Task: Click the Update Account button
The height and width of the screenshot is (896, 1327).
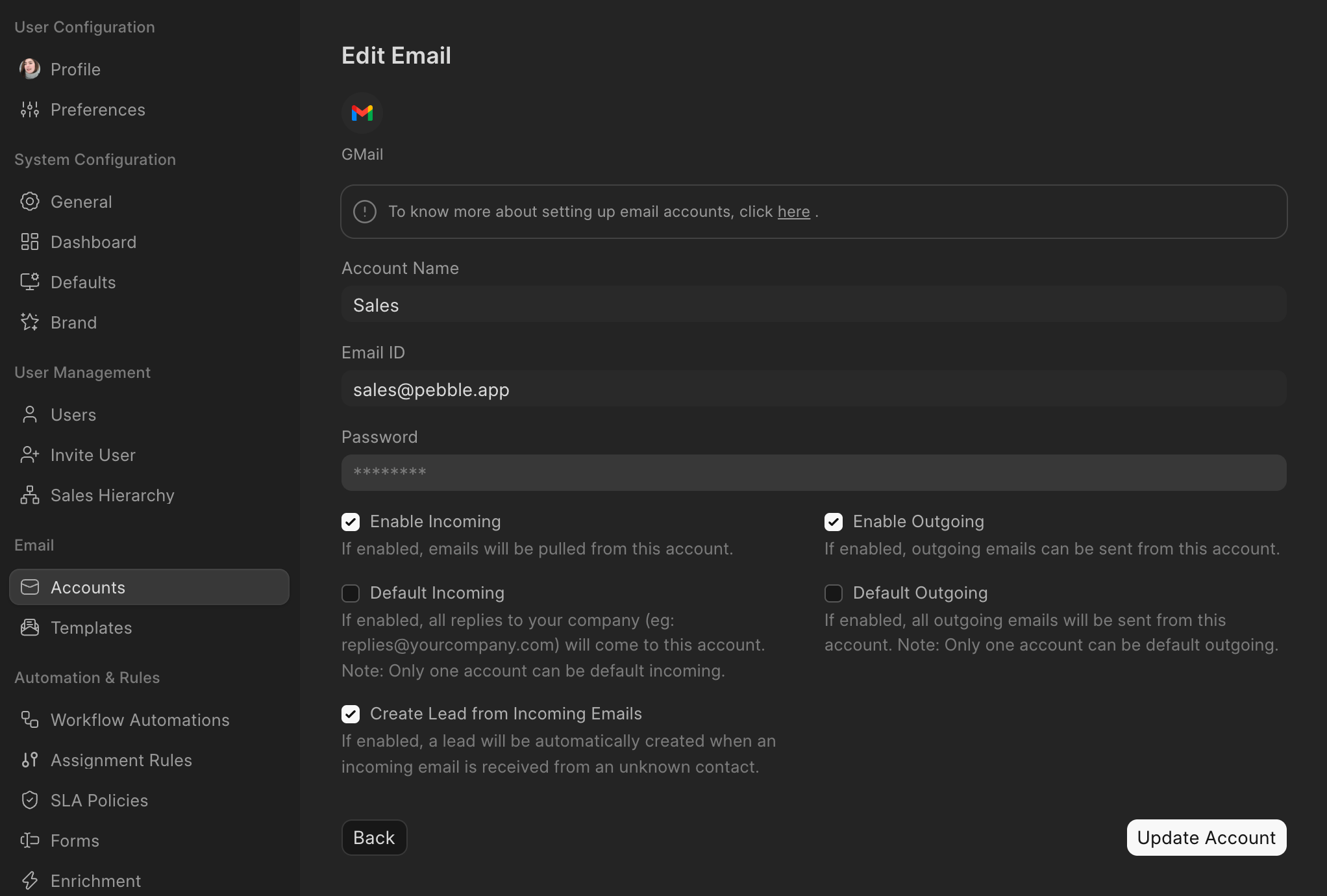Action: click(1206, 838)
